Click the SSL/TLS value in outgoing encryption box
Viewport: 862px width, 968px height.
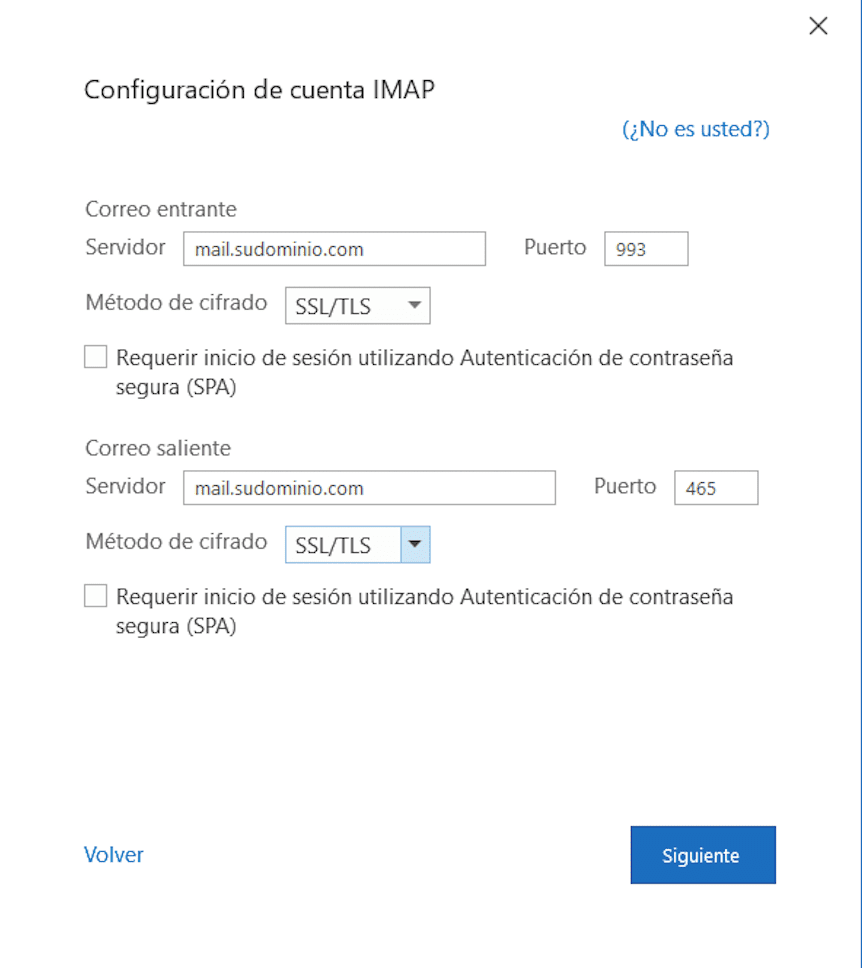point(334,546)
